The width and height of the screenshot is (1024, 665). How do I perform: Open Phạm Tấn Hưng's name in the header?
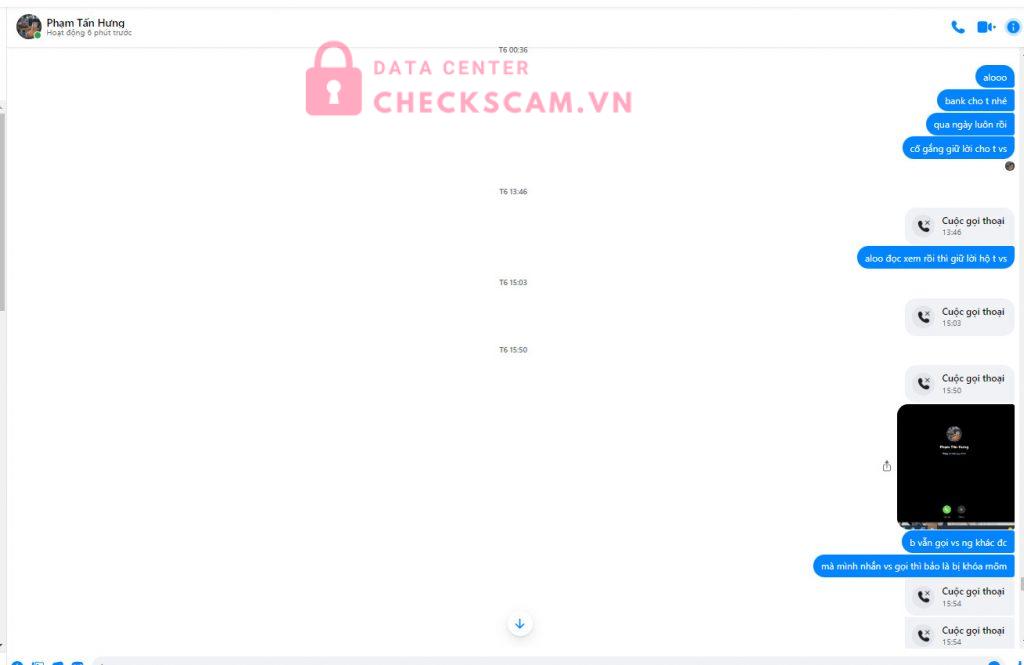coord(86,22)
